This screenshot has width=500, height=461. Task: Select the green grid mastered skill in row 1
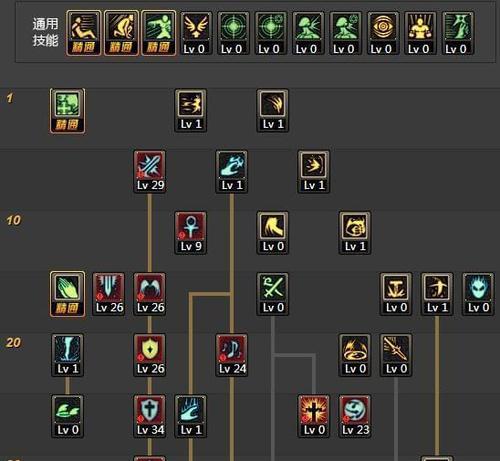point(67,111)
